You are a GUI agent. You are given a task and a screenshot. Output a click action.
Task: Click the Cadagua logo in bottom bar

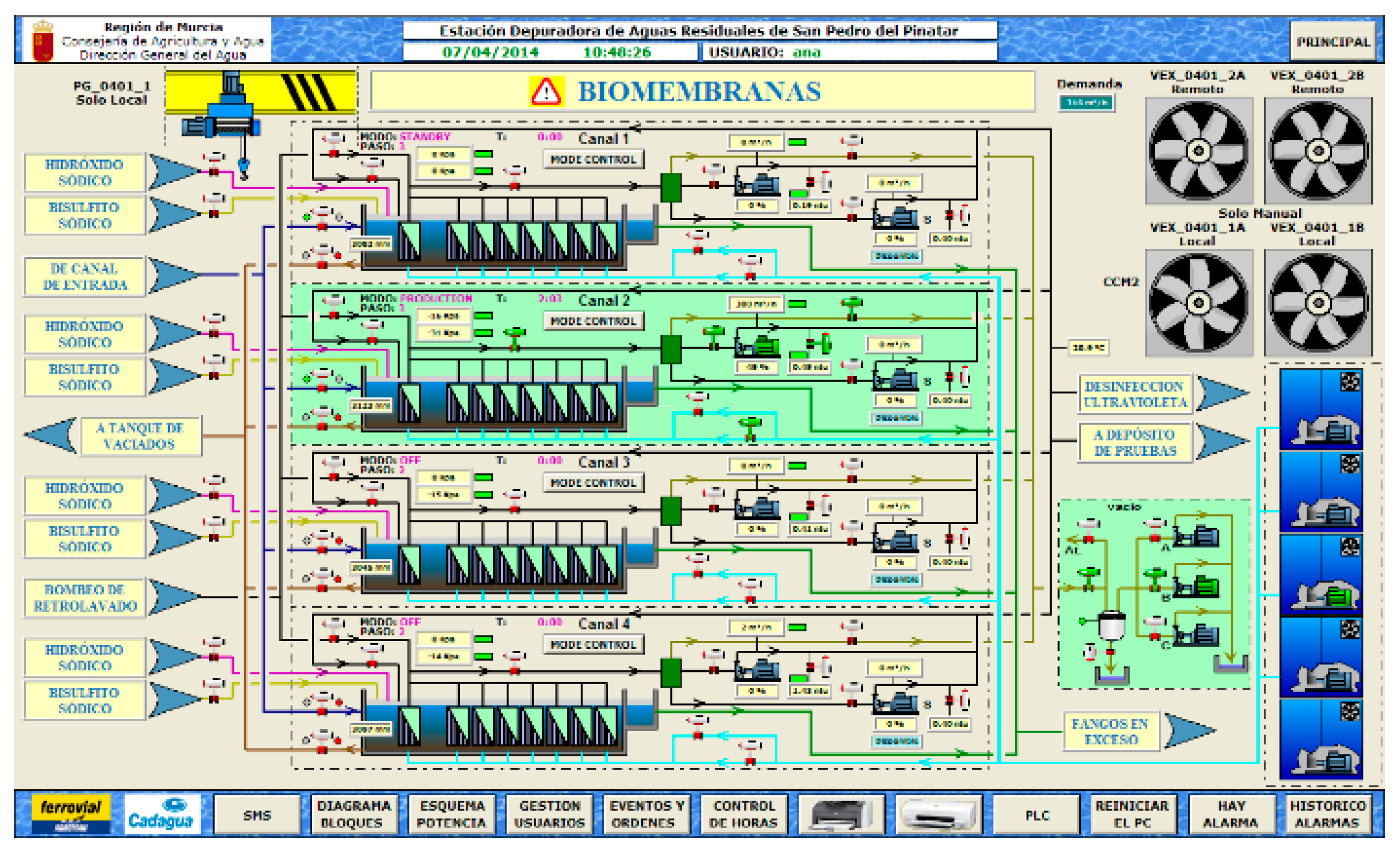(x=162, y=815)
